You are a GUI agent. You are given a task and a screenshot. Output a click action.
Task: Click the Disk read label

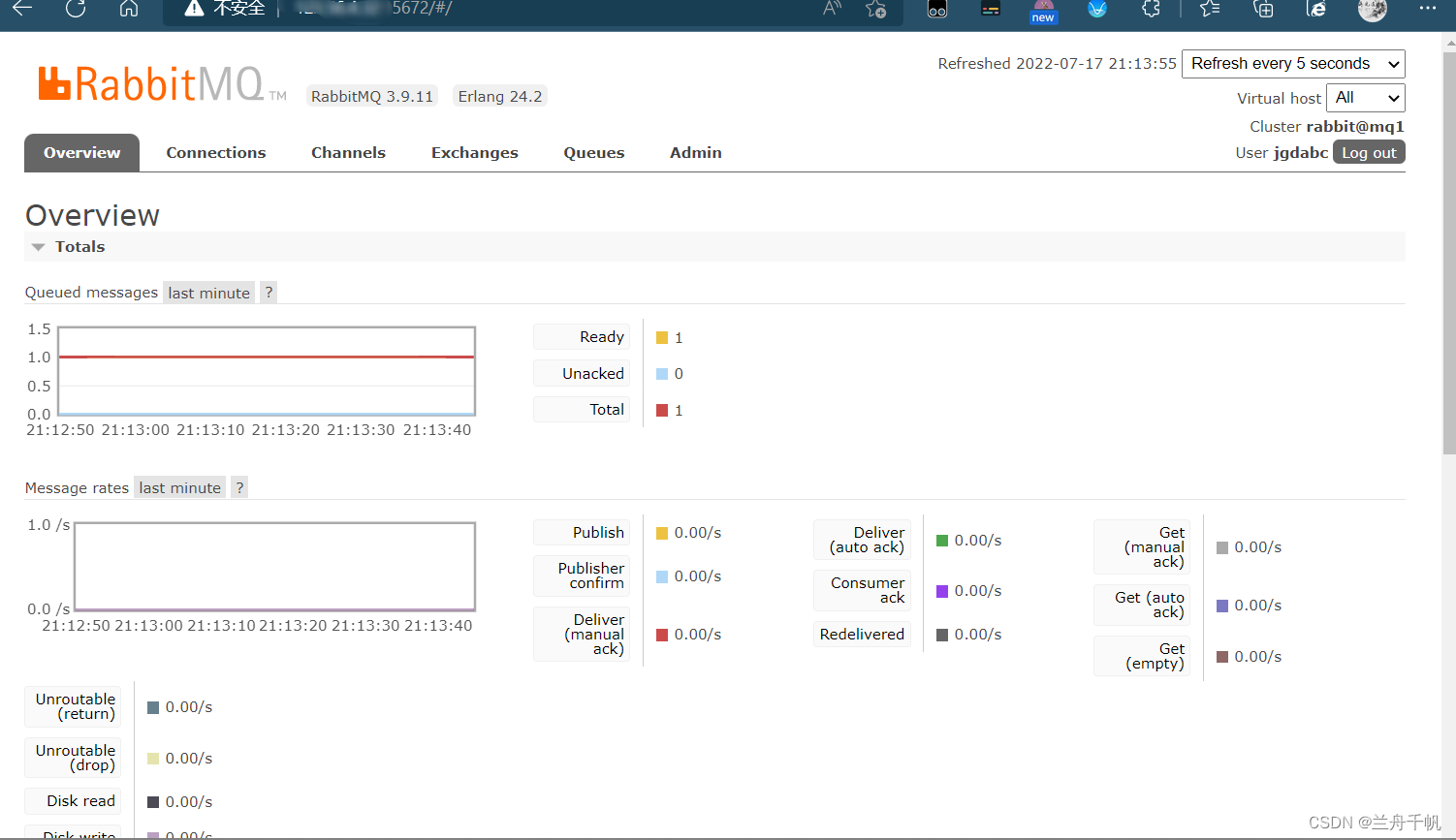(x=73, y=801)
